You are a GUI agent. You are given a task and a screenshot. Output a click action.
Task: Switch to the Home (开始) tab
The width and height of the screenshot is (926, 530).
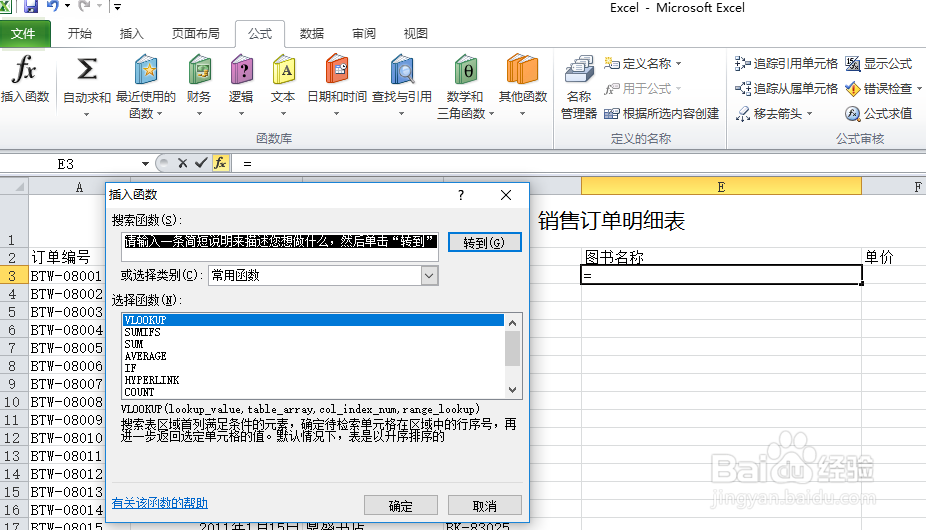(80, 34)
